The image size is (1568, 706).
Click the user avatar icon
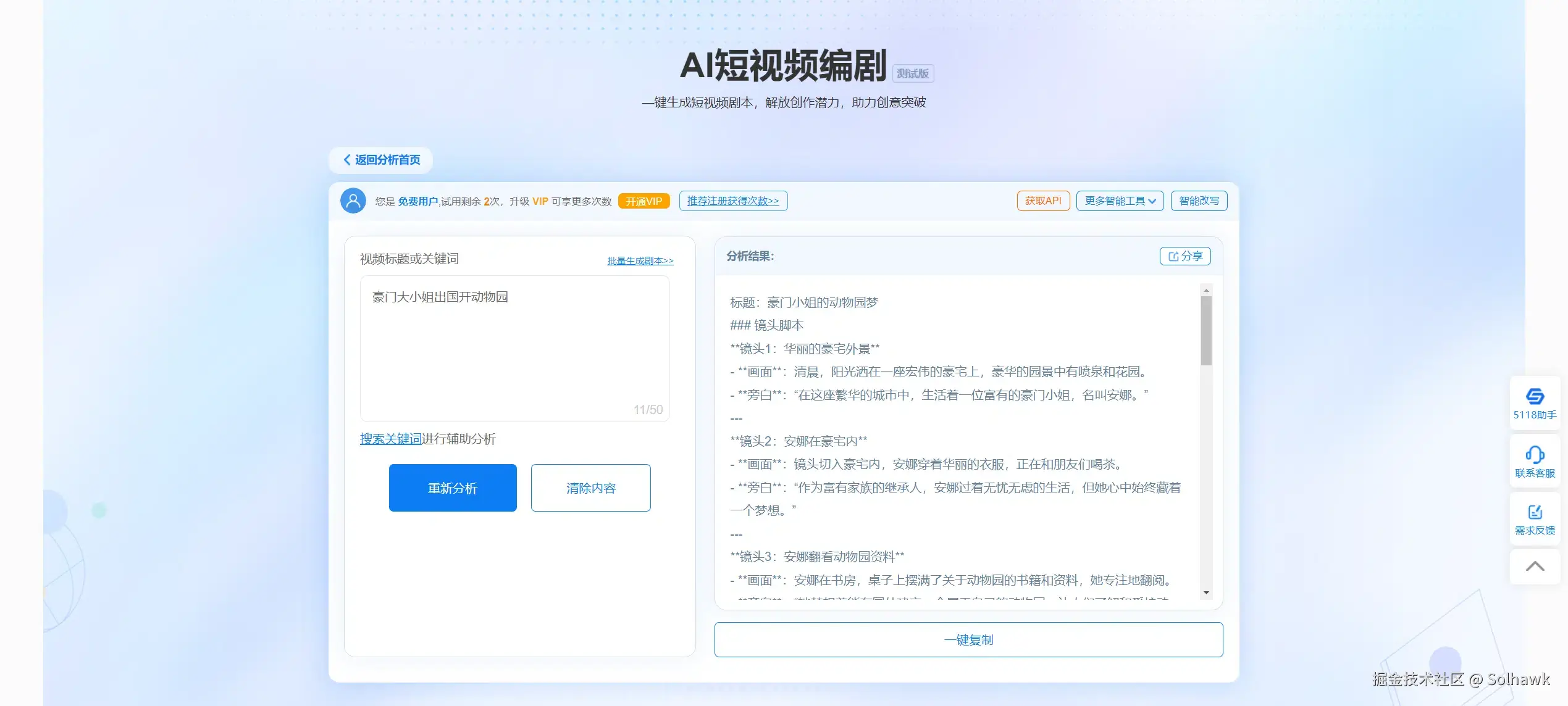coord(353,201)
